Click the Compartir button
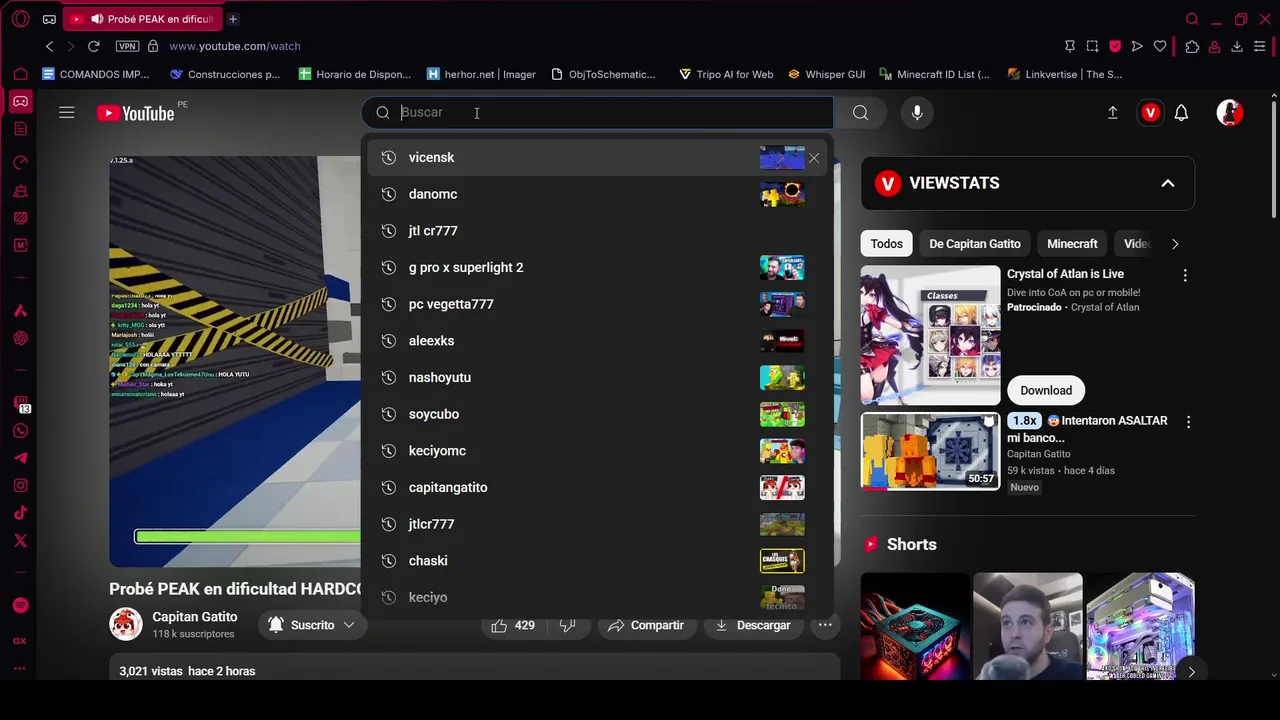This screenshot has width=1280, height=720. click(x=645, y=625)
